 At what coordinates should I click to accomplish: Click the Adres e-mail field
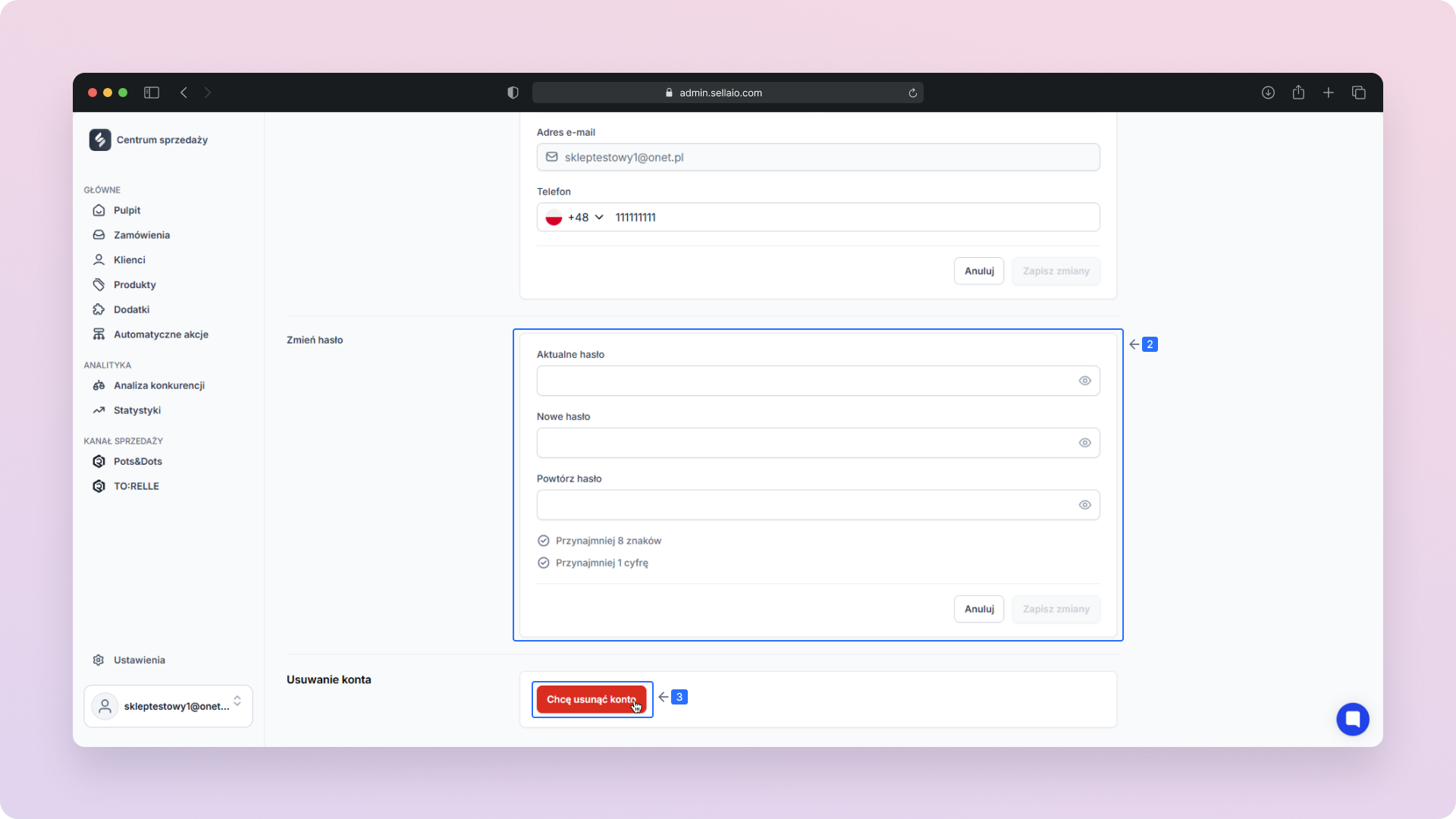coord(818,157)
